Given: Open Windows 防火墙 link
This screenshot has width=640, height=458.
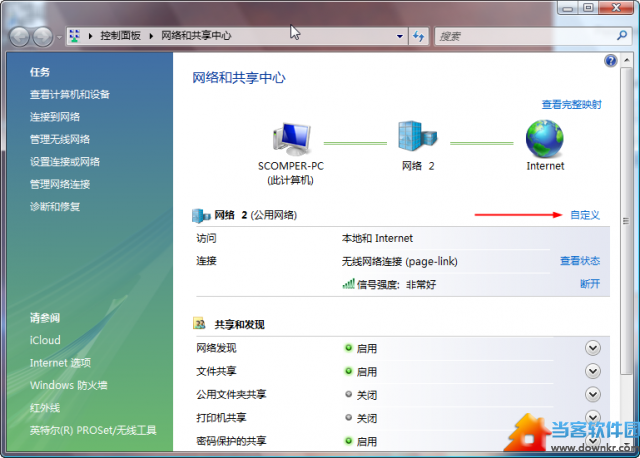Looking at the screenshot, I should tap(69, 385).
